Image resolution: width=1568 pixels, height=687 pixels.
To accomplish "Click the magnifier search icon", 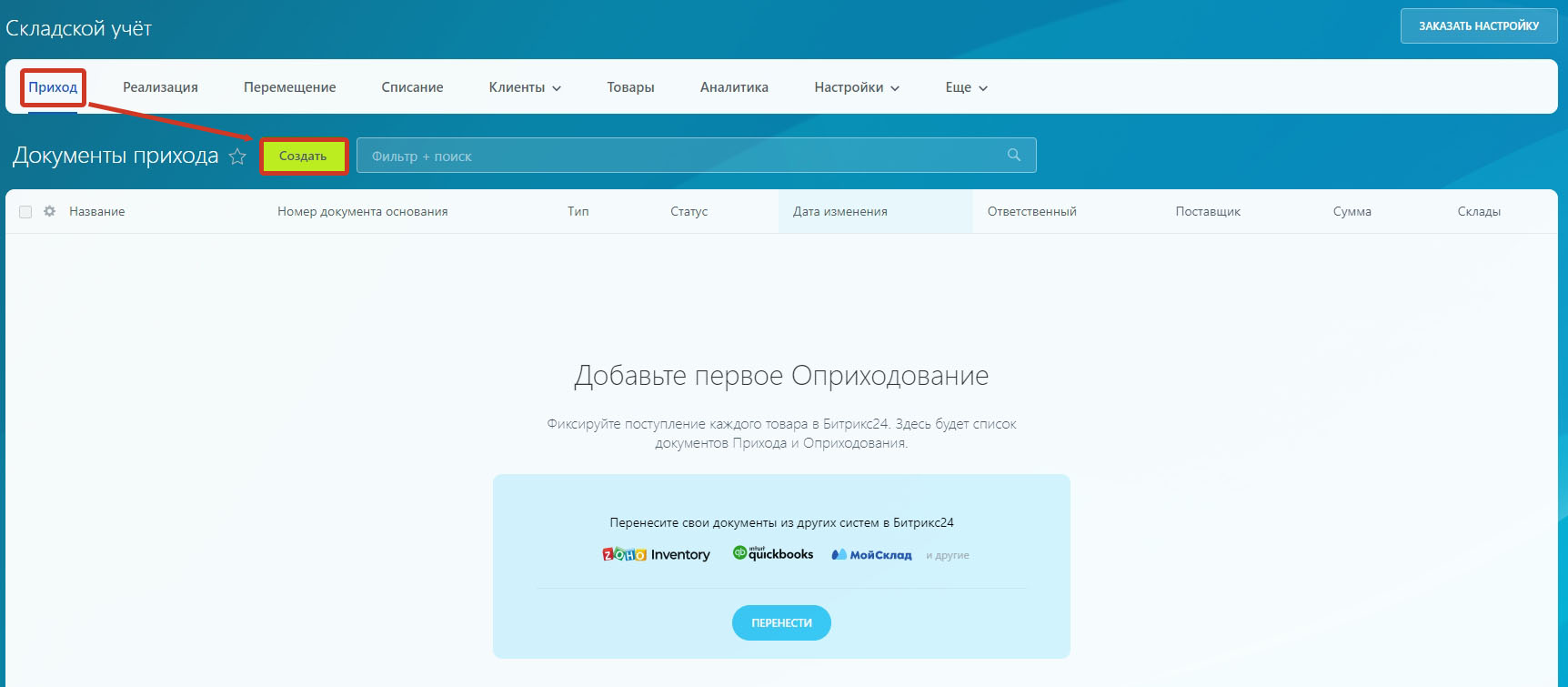I will point(1014,156).
